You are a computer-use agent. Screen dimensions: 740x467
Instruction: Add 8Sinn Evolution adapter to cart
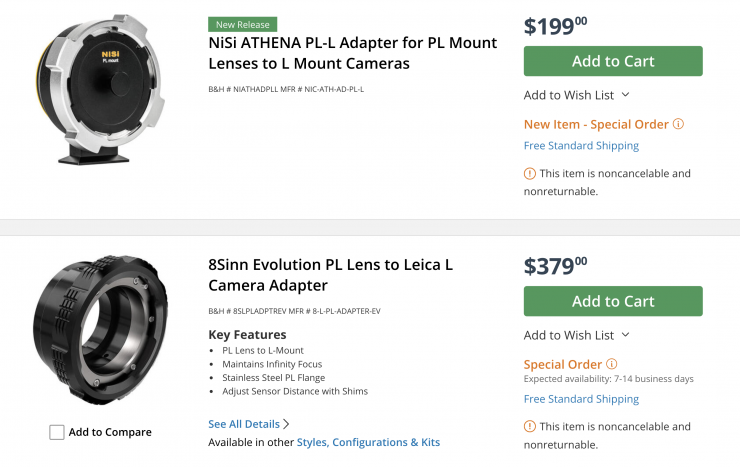click(x=613, y=301)
